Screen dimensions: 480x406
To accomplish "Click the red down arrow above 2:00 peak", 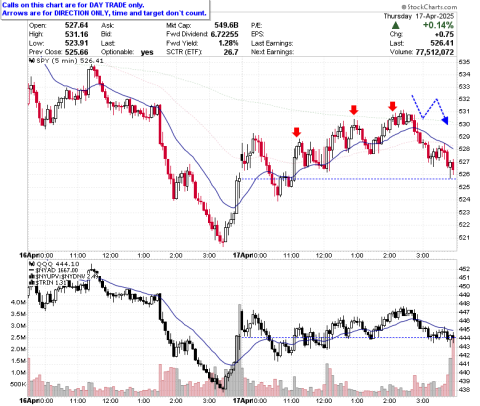I will (x=393, y=106).
